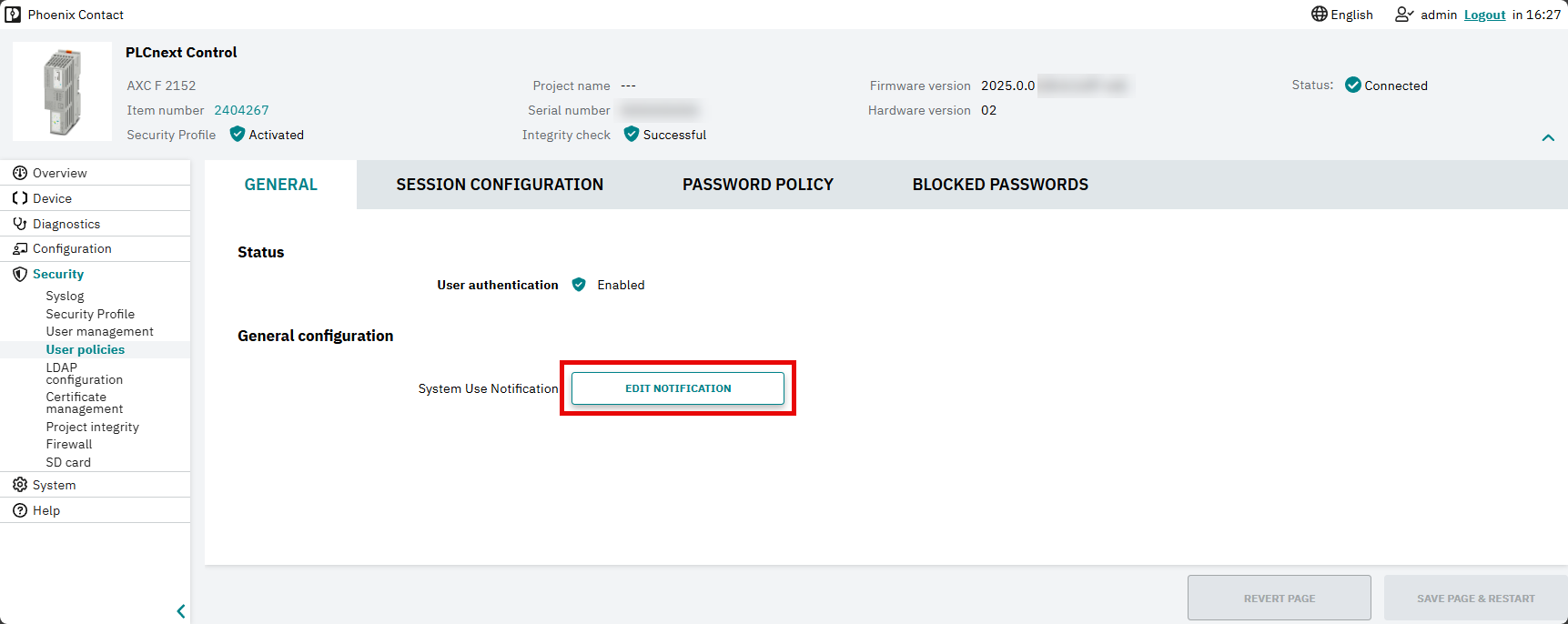Click the Overview sidebar icon
Image resolution: width=1568 pixels, height=624 pixels.
[20, 173]
